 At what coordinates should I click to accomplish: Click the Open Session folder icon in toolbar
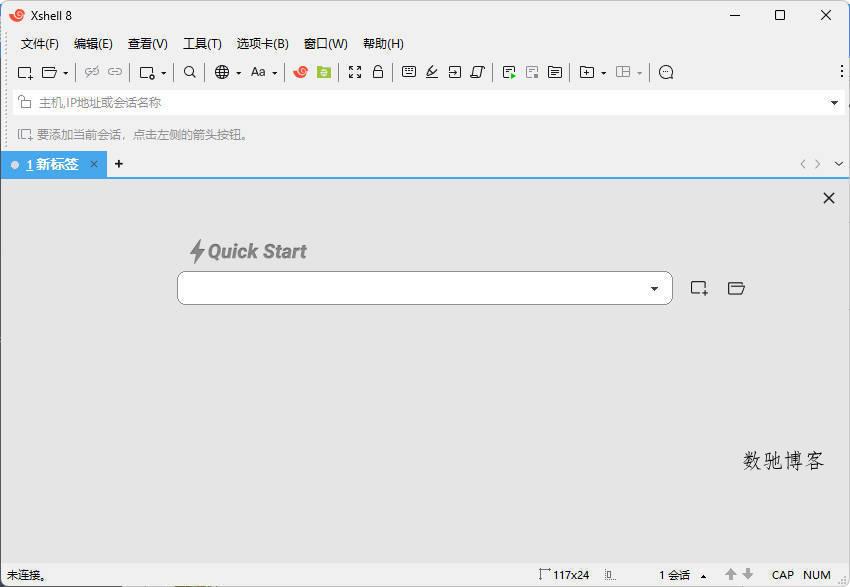click(x=49, y=72)
